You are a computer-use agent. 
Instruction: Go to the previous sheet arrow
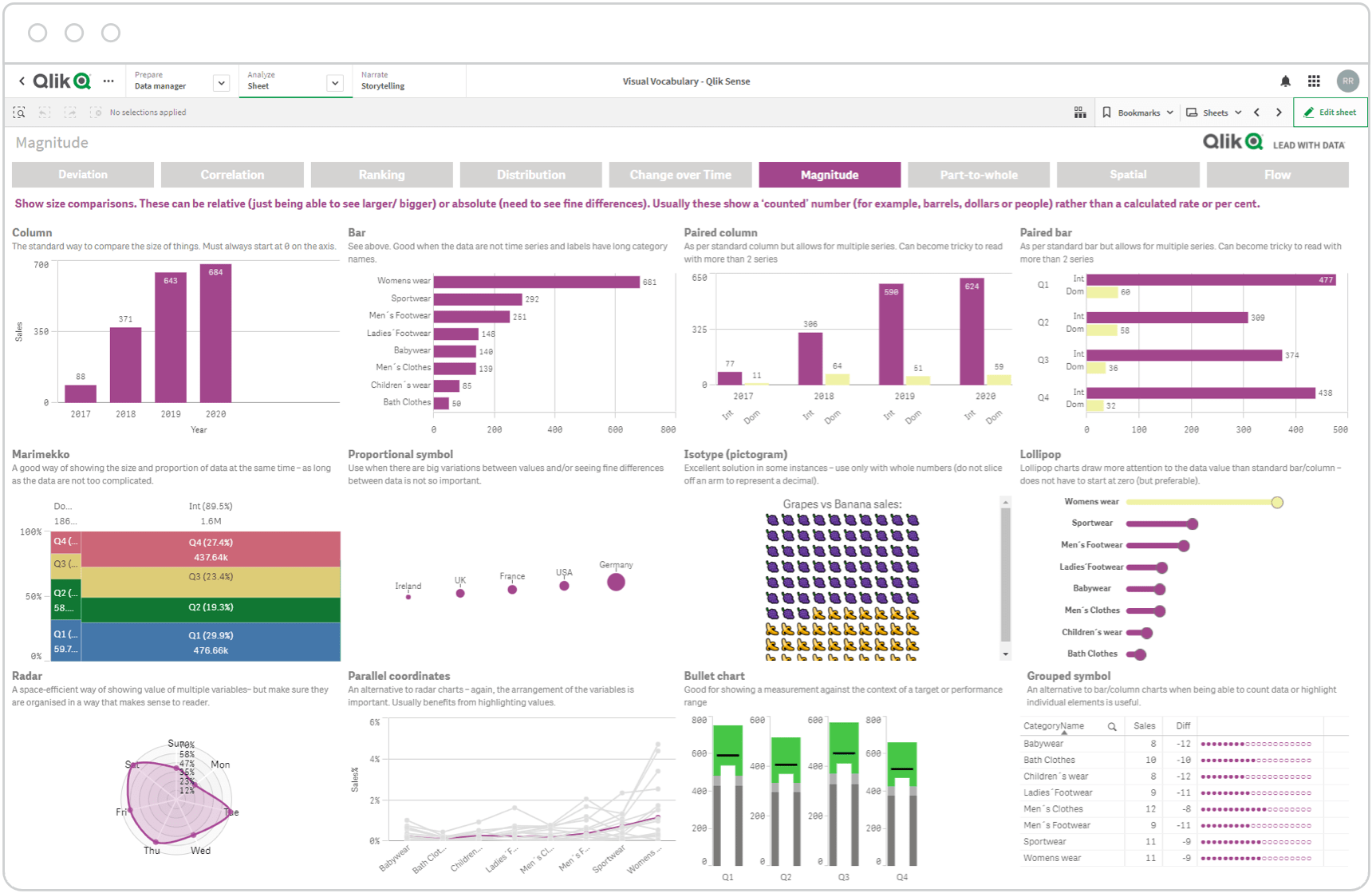[1257, 113]
